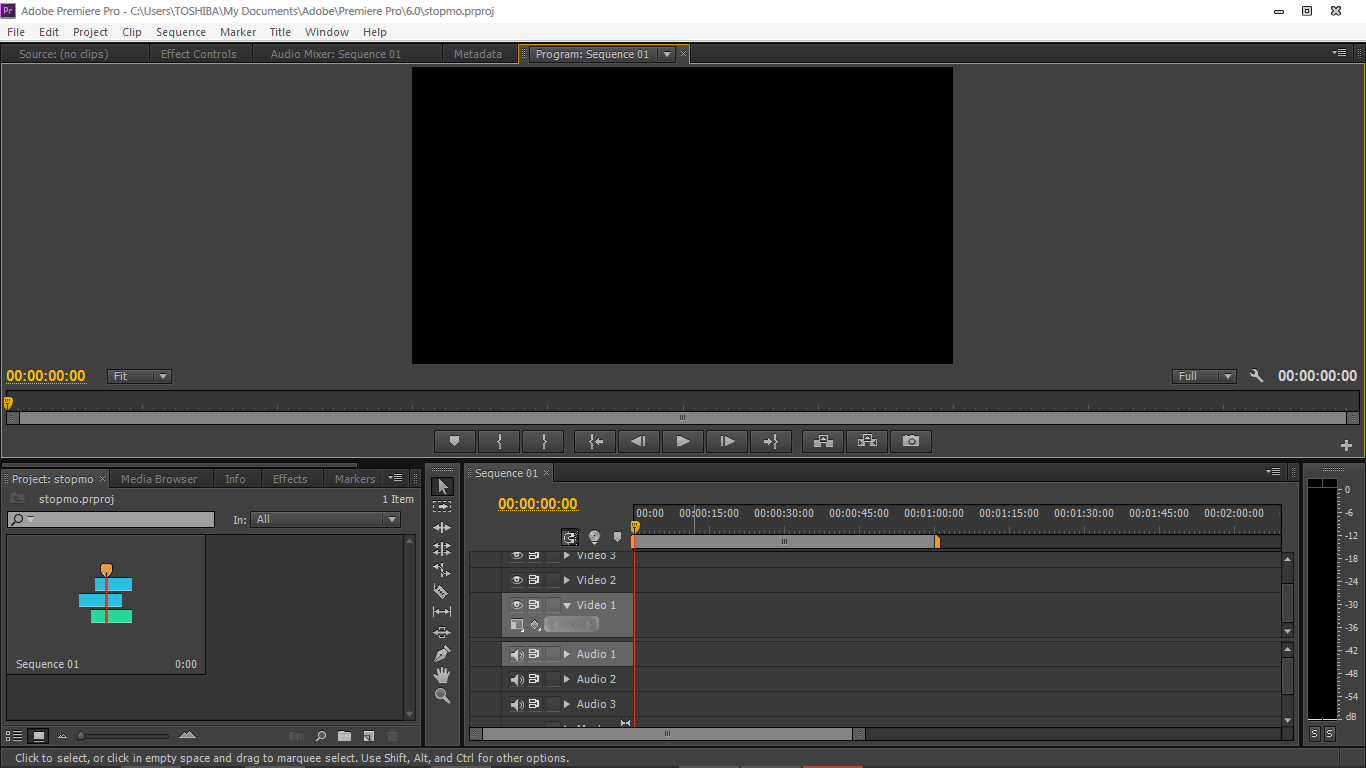This screenshot has height=768, width=1366.
Task: Collapse the Video 1 track
Action: coord(567,605)
